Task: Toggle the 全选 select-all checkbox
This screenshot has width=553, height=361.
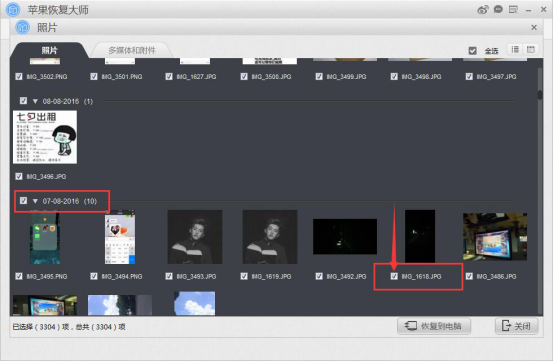Action: pyautogui.click(x=473, y=51)
